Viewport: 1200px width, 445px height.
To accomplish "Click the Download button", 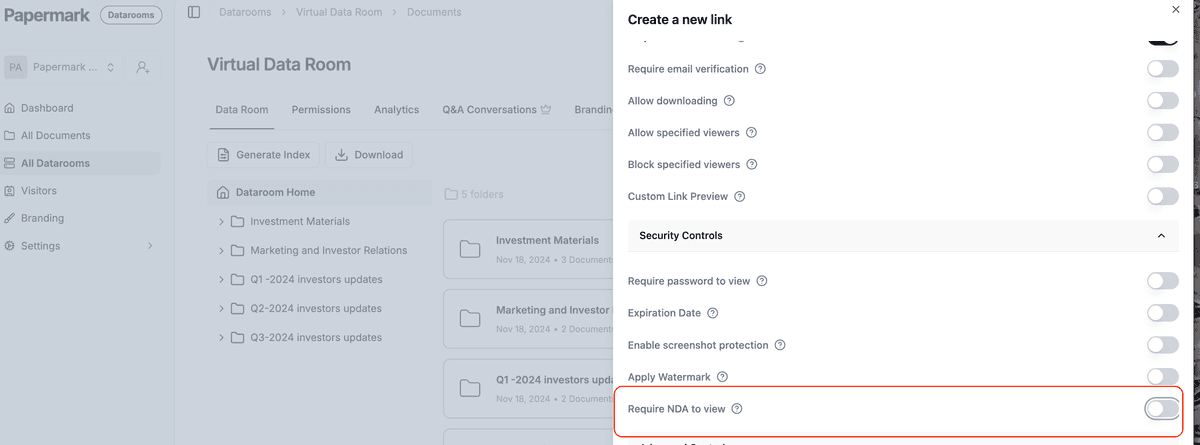I will (x=369, y=155).
